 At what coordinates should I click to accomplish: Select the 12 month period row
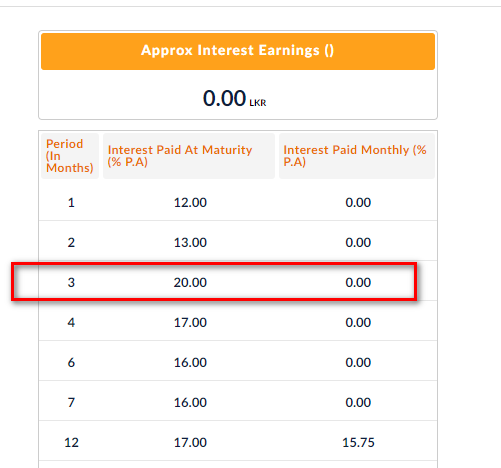[x=238, y=442]
